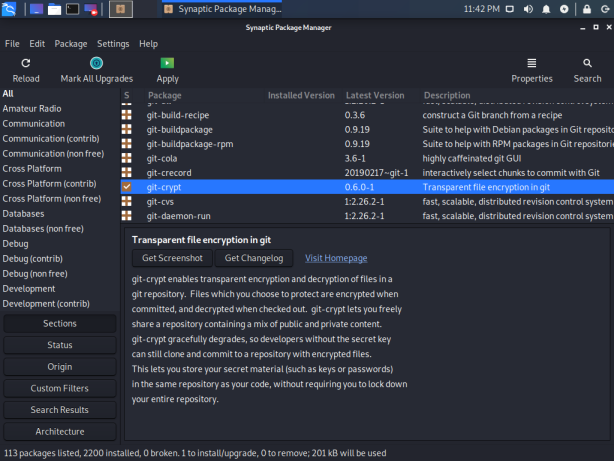Switch to Status filter view

60,345
